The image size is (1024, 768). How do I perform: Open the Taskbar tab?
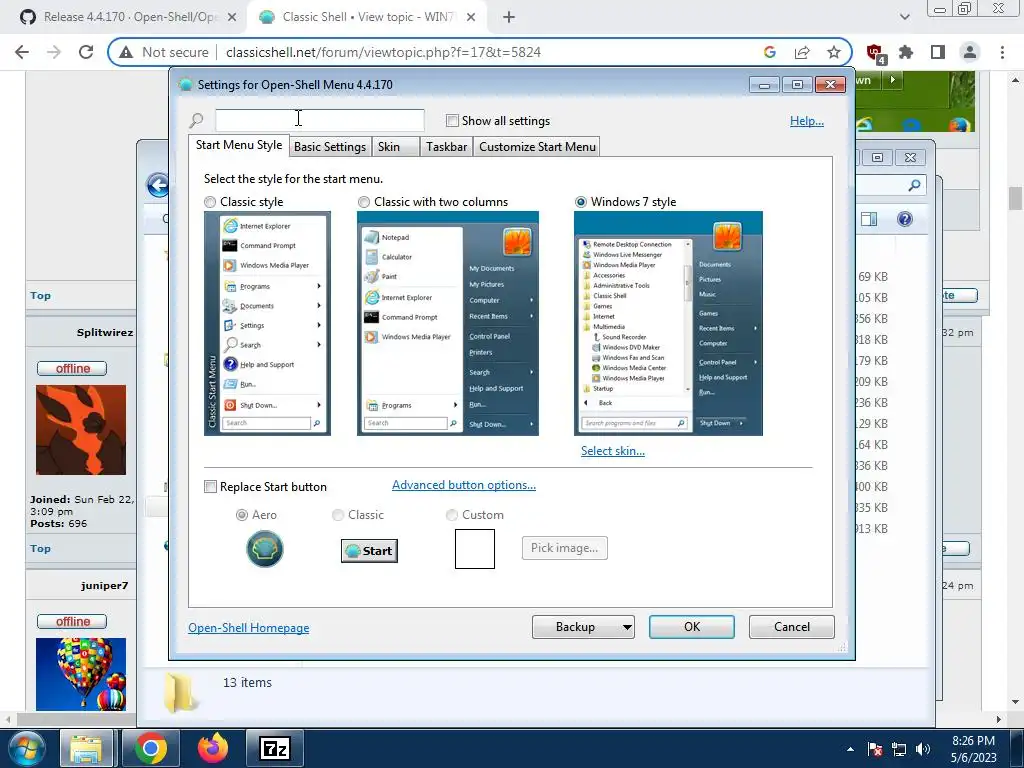(x=447, y=146)
